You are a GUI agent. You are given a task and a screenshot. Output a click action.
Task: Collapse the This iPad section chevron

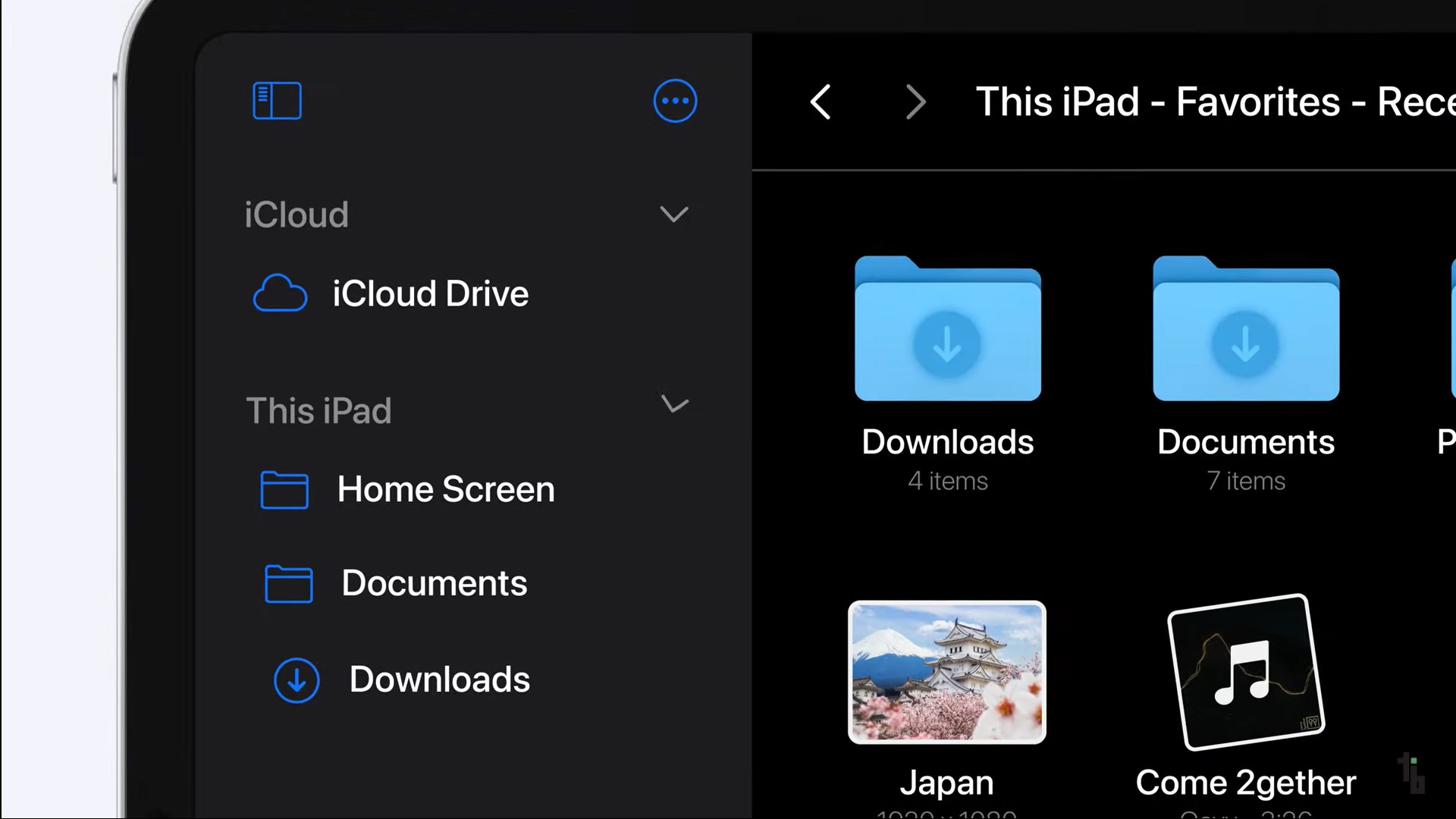point(674,404)
